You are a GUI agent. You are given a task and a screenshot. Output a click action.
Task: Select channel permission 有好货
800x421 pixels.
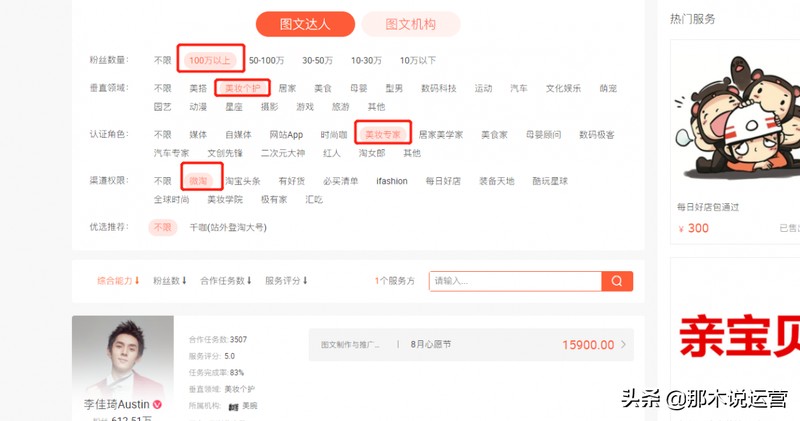292,181
